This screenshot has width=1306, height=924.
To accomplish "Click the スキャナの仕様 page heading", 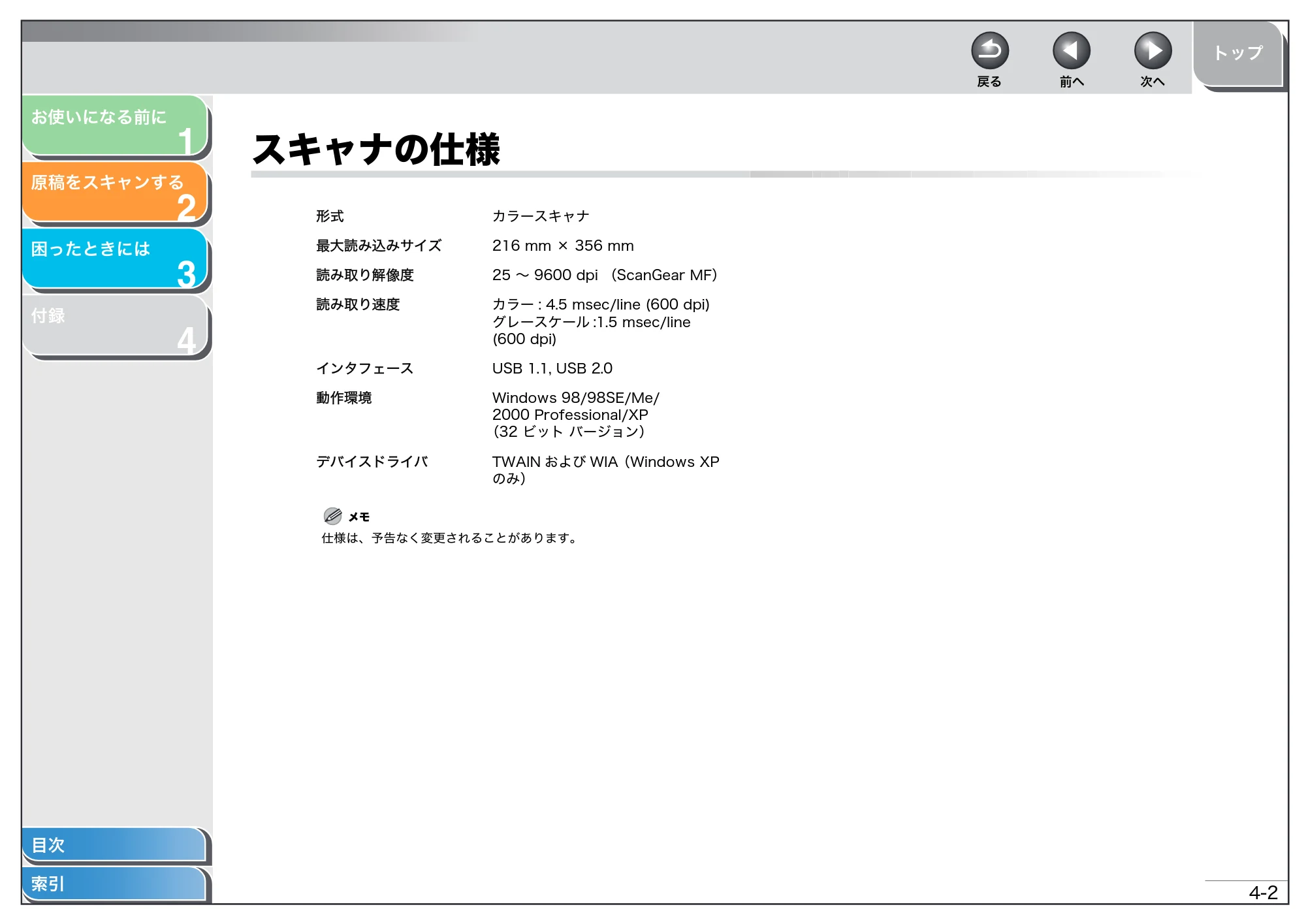I will click(376, 149).
